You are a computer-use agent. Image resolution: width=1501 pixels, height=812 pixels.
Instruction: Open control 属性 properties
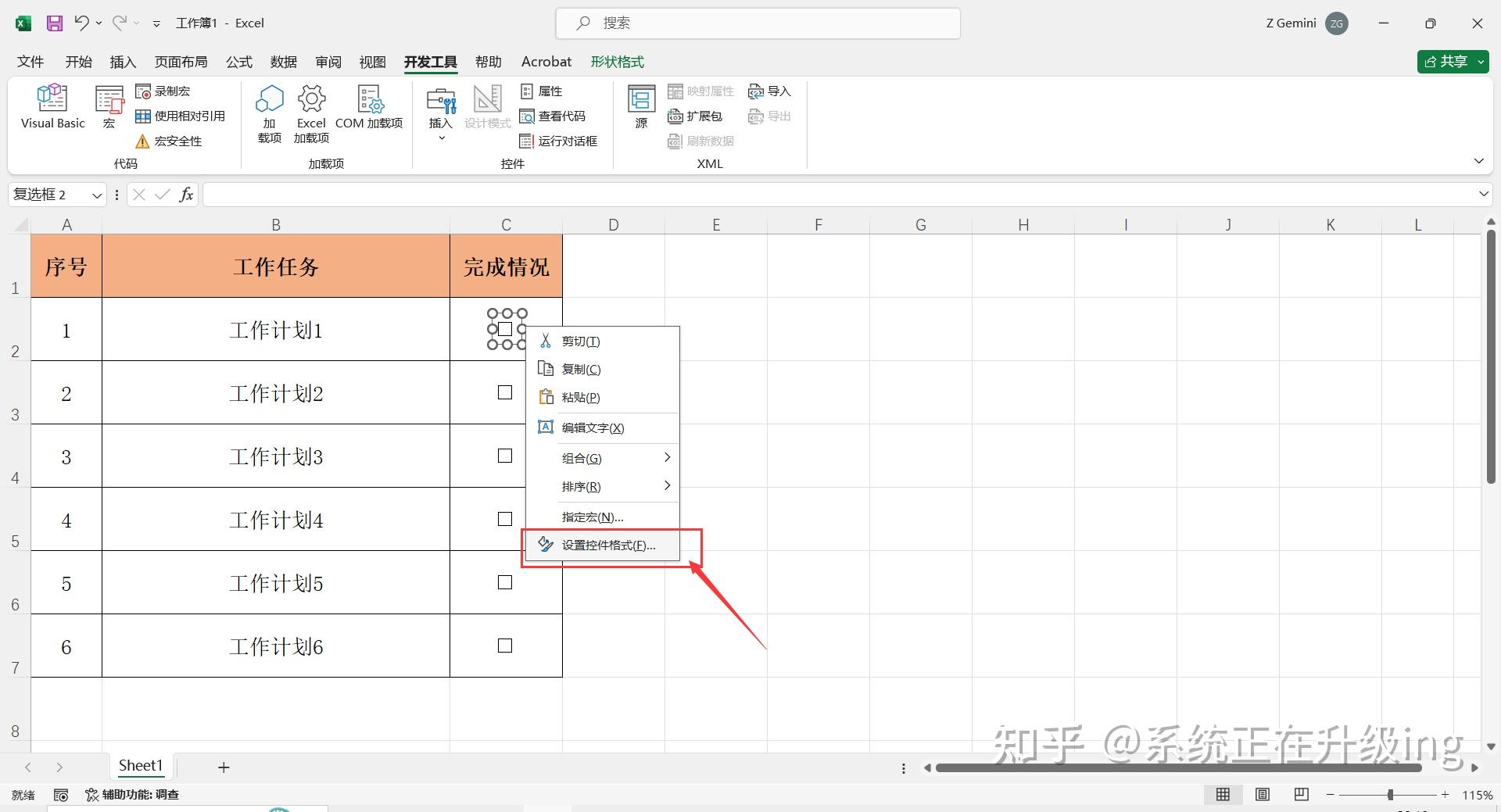click(x=542, y=91)
